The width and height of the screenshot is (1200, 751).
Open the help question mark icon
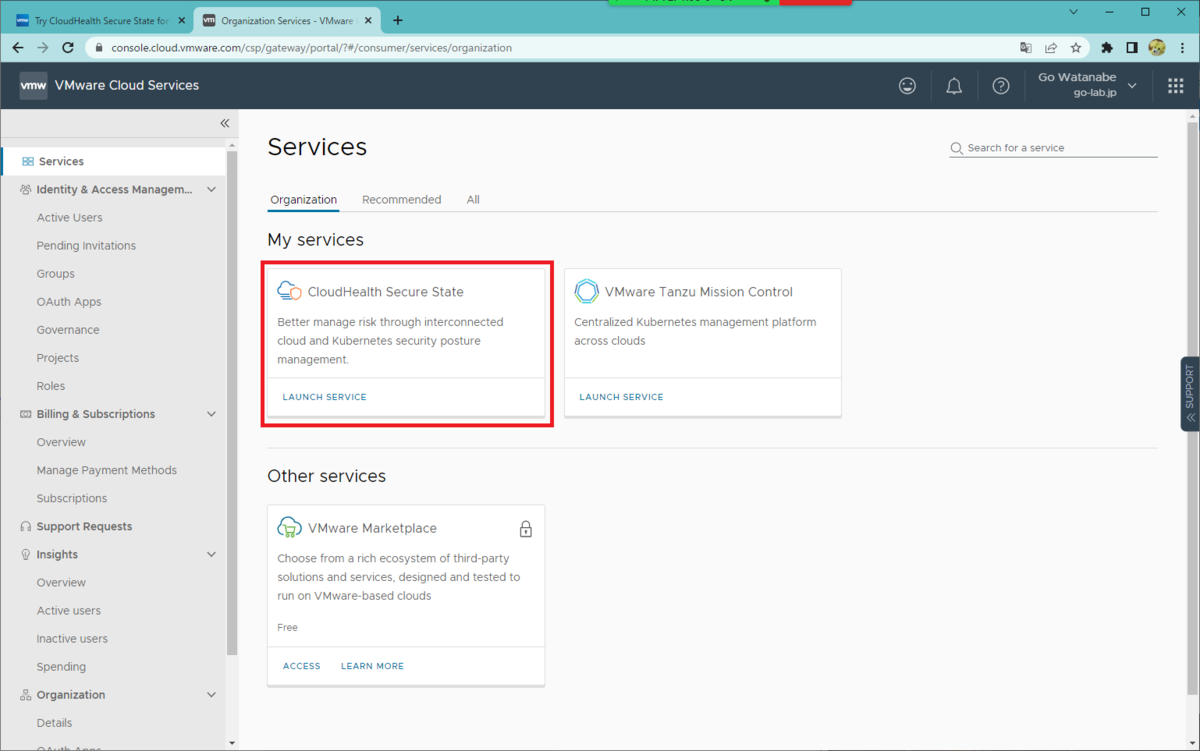point(1001,86)
